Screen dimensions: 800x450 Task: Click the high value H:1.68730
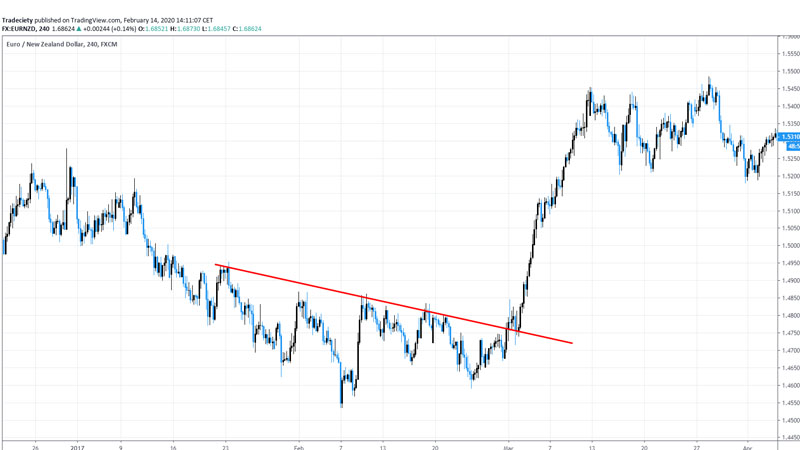click(x=185, y=29)
